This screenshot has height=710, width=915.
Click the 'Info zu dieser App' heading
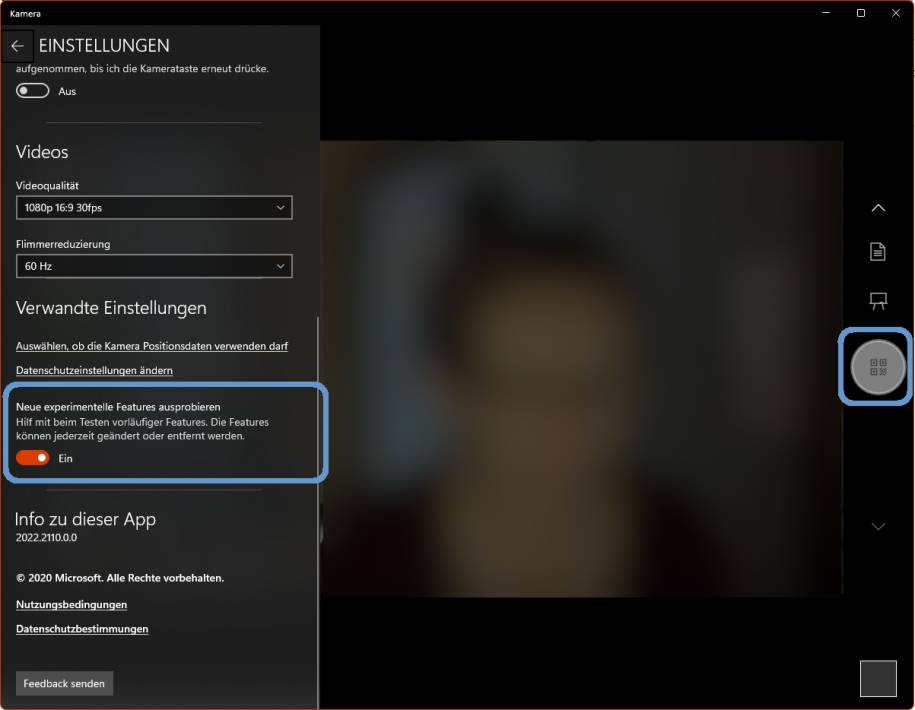point(85,519)
